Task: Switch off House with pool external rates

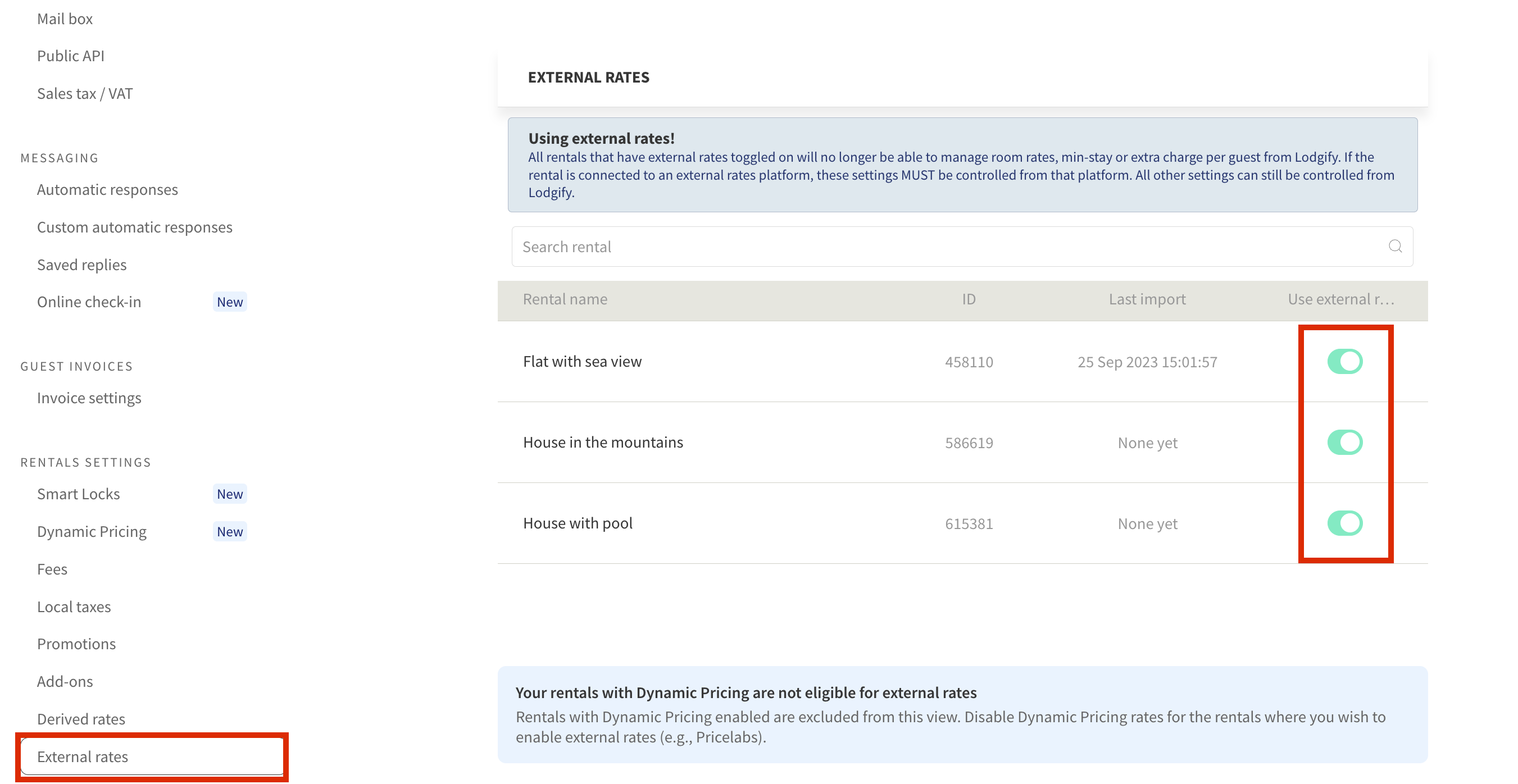Action: pos(1344,522)
